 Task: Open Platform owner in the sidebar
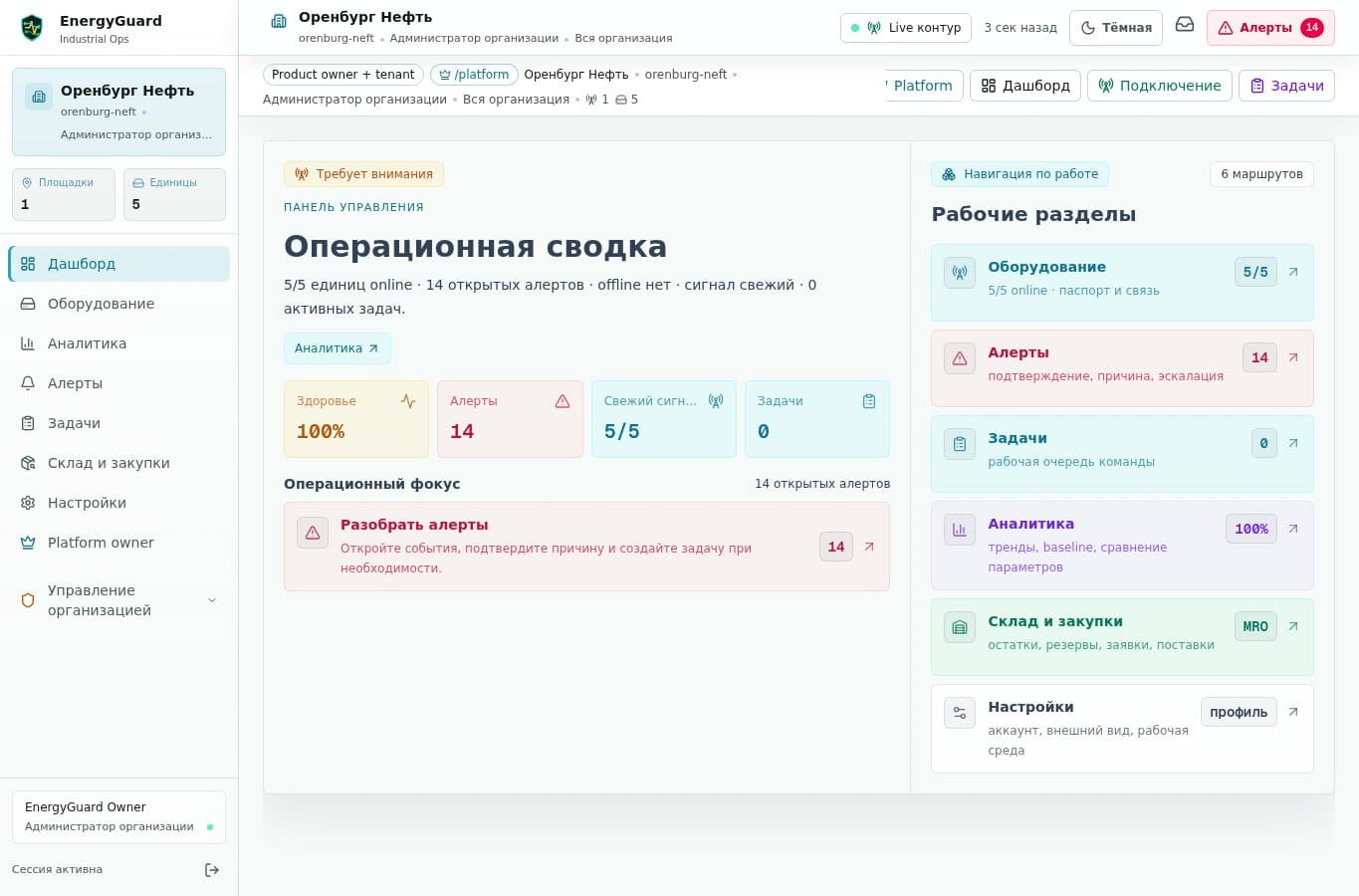119,543
